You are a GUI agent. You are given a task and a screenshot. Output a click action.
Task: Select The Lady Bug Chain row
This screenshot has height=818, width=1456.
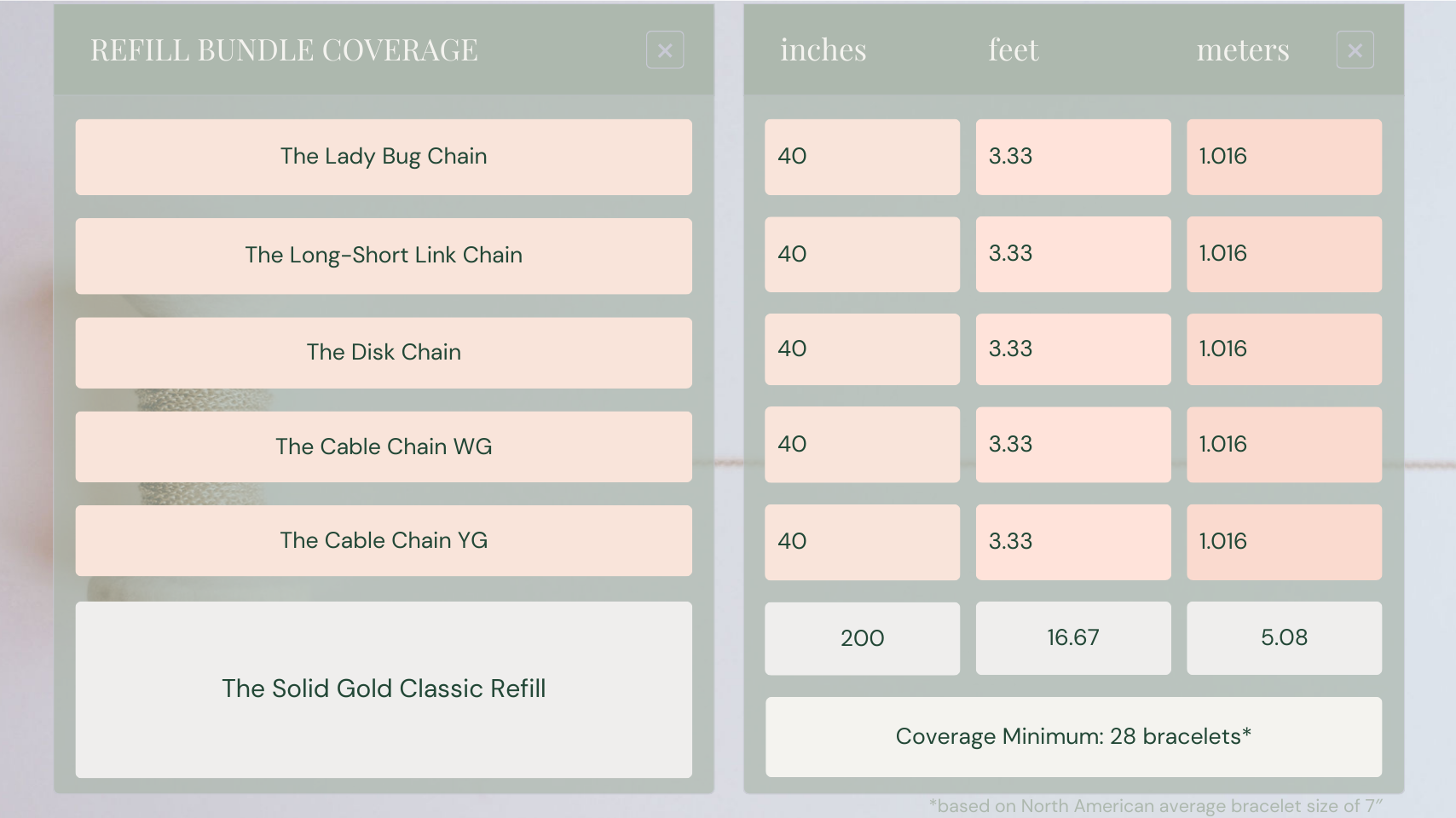pos(384,157)
